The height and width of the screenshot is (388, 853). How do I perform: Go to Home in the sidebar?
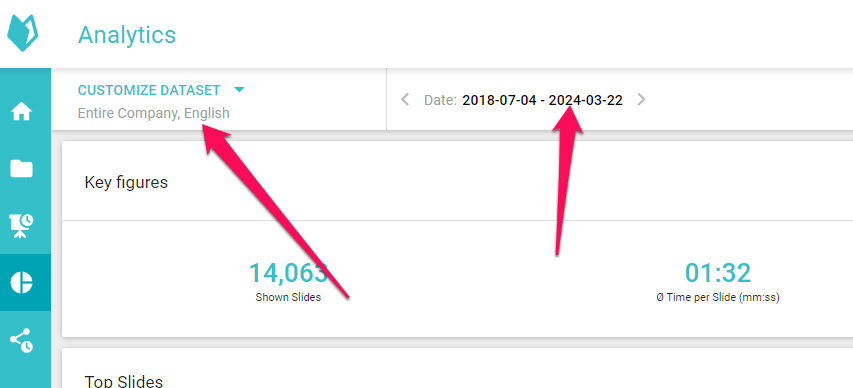[x=22, y=112]
